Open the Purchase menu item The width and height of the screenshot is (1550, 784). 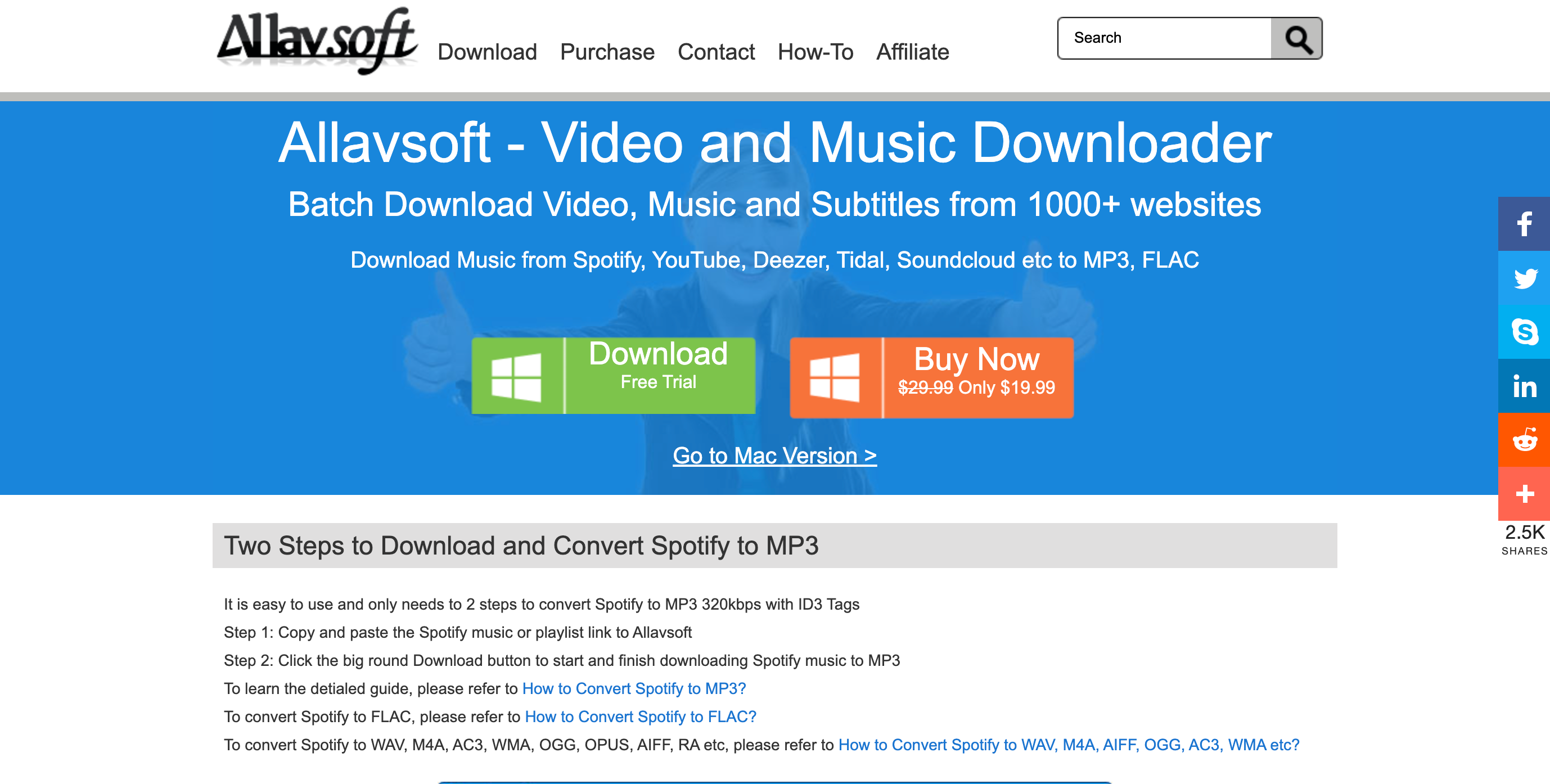[607, 52]
